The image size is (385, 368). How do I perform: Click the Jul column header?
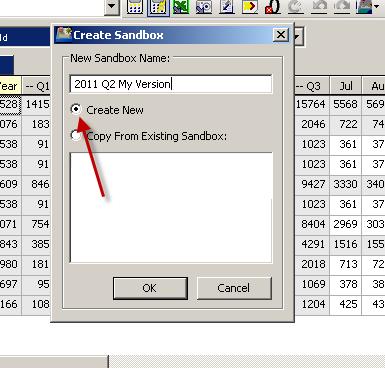point(346,86)
